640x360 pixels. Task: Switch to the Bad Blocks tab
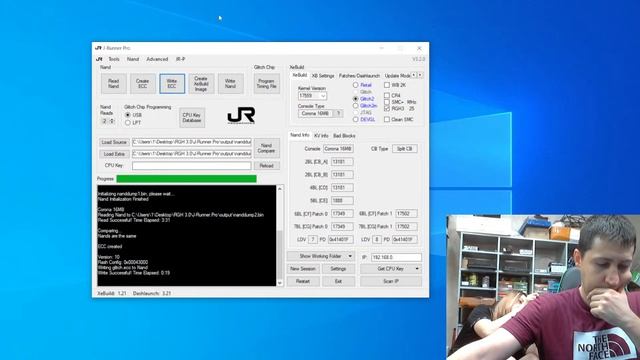tap(344, 136)
